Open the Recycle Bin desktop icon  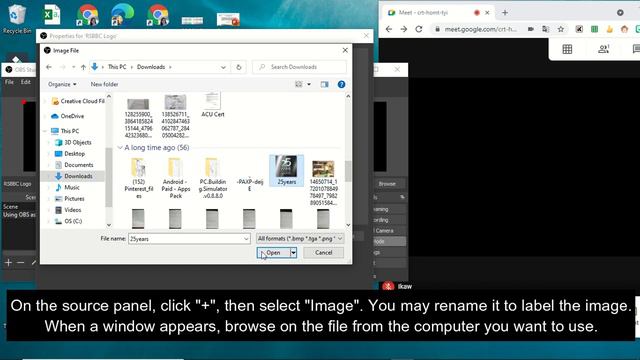point(17,18)
